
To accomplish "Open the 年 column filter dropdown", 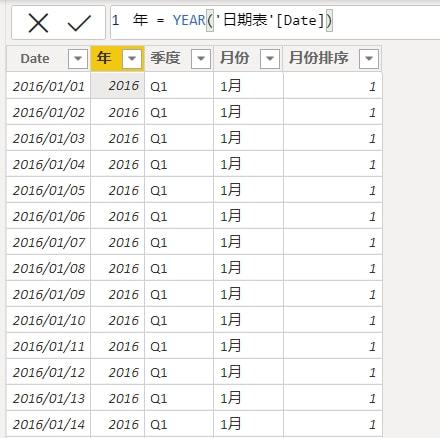I will 132,59.
